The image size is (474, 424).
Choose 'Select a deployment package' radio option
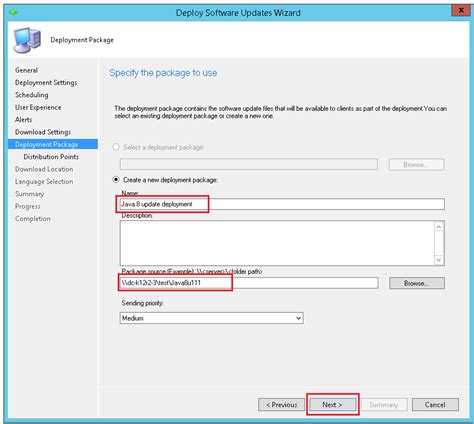116,147
